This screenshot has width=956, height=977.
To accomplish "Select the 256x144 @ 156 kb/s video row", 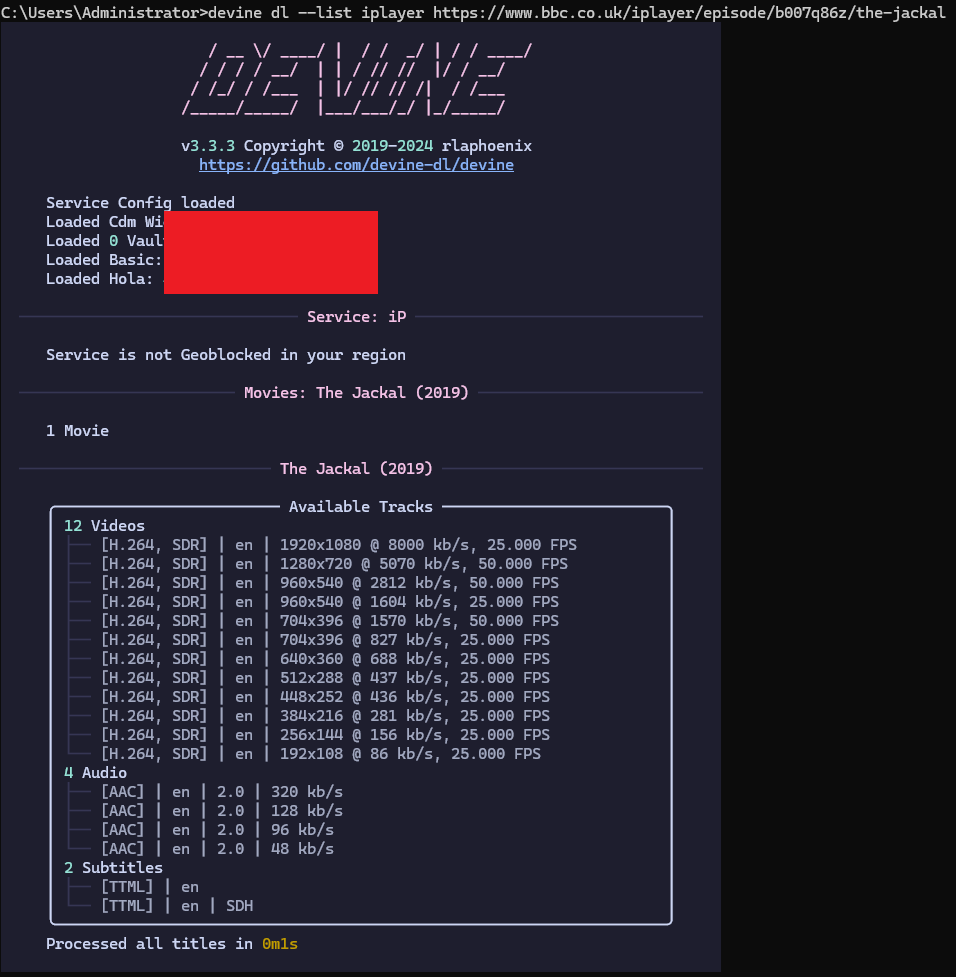I will [x=325, y=735].
